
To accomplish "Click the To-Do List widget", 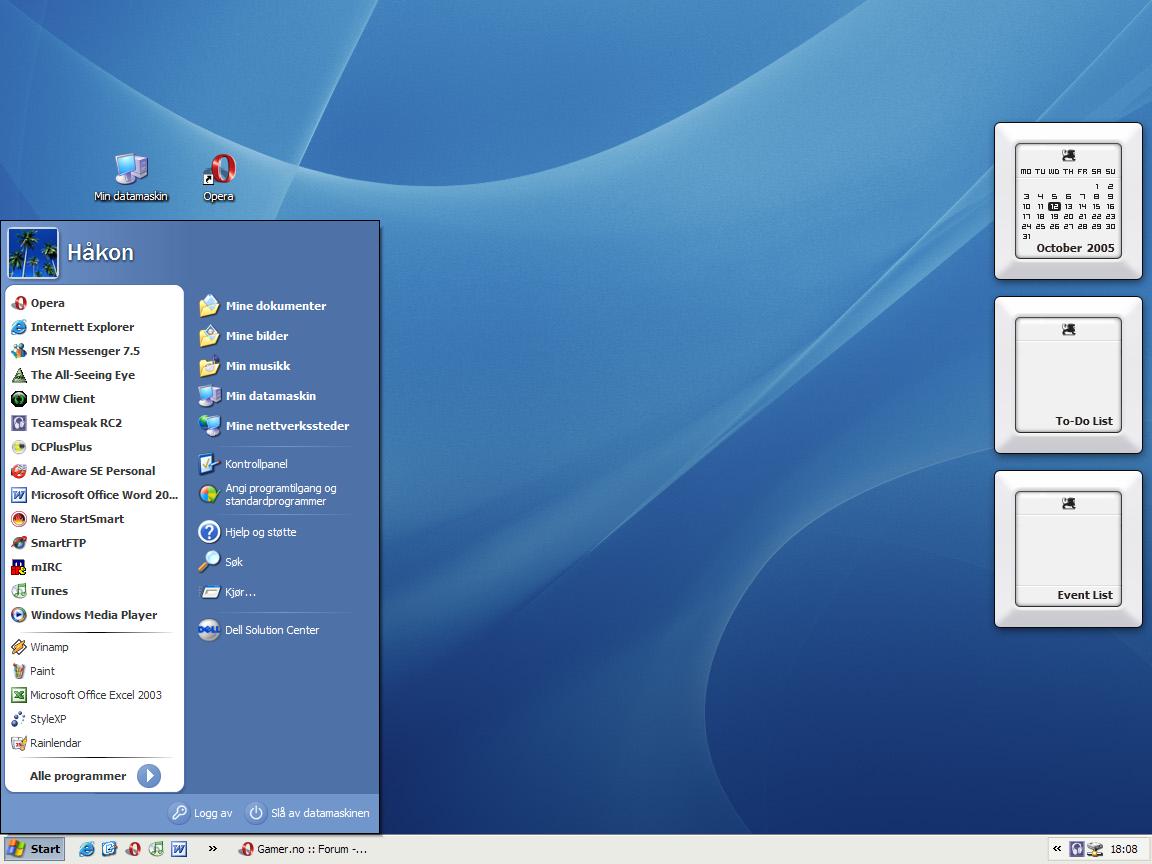I will coord(1068,375).
